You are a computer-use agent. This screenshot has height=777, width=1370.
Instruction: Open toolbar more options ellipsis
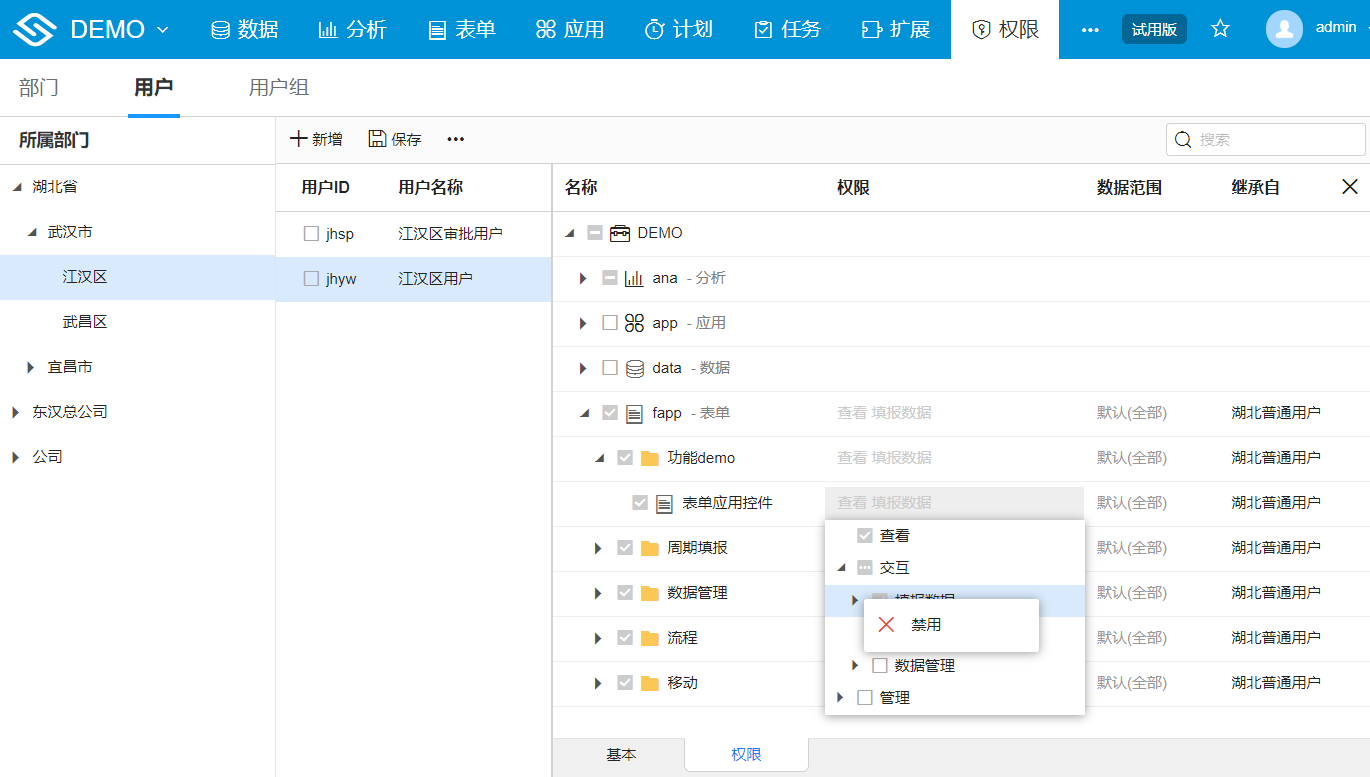coord(455,140)
